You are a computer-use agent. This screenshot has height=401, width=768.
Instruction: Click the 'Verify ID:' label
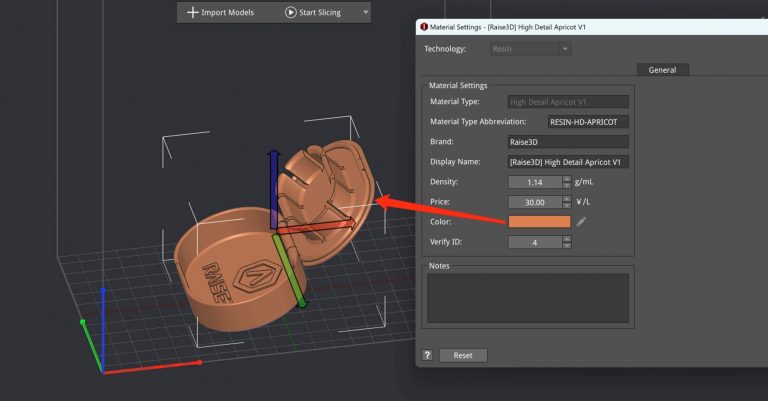[x=446, y=242]
